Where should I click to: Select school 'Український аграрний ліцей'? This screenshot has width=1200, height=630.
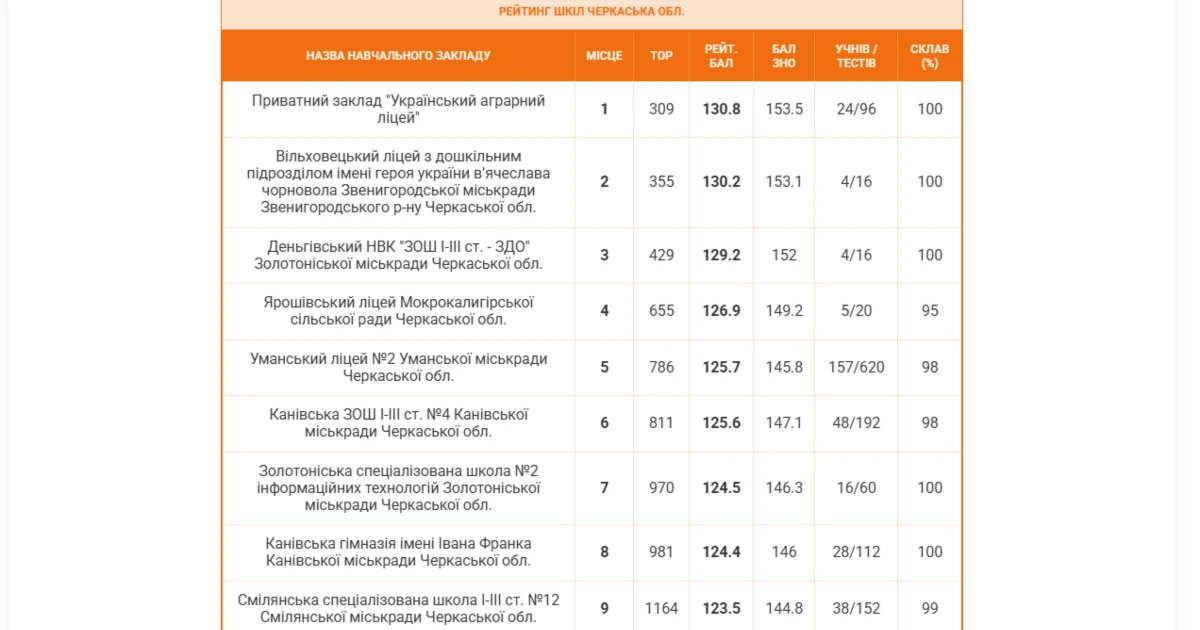coord(398,109)
